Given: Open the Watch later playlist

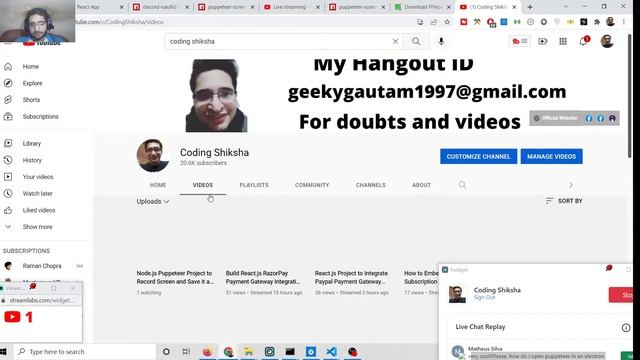Looking at the screenshot, I should pyautogui.click(x=37, y=193).
